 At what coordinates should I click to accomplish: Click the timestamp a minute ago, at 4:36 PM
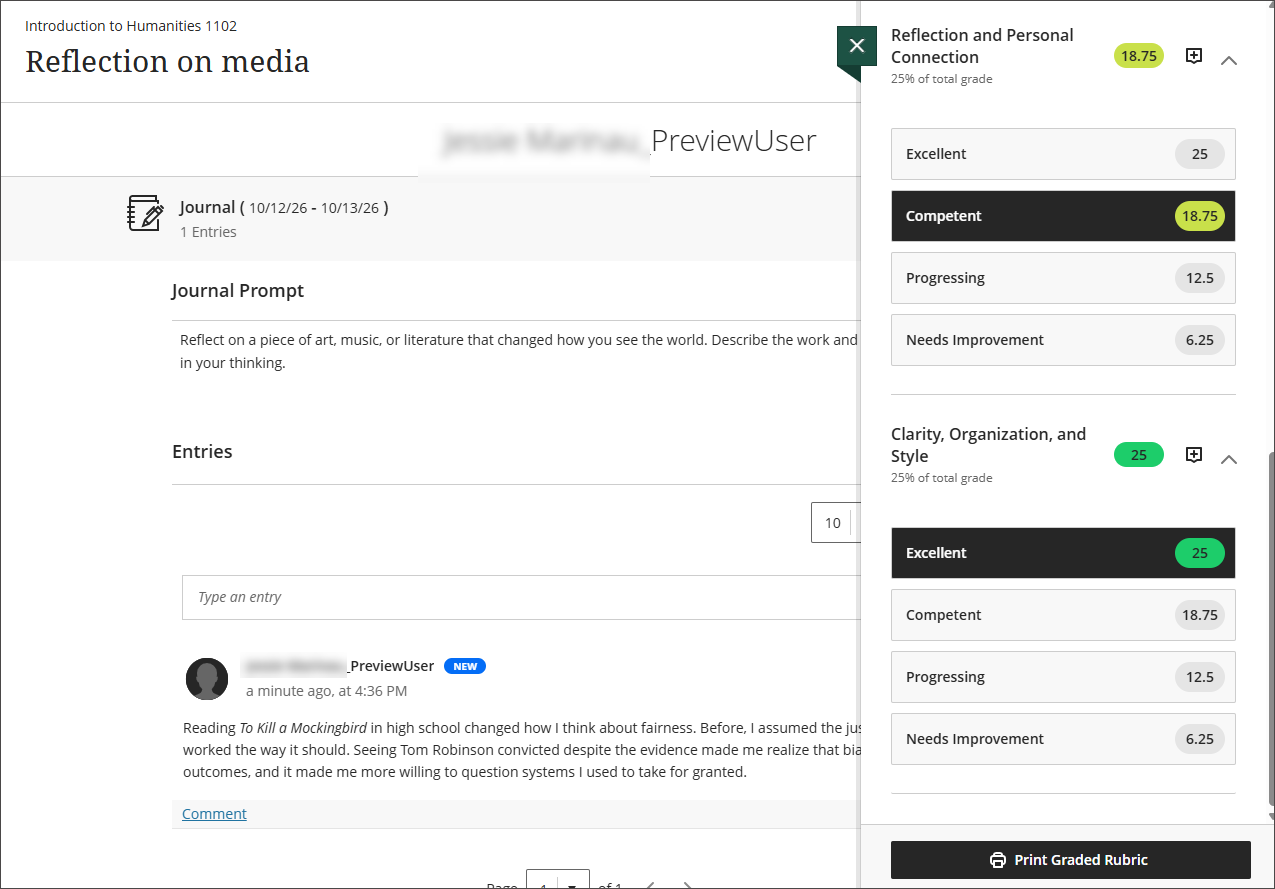click(327, 691)
